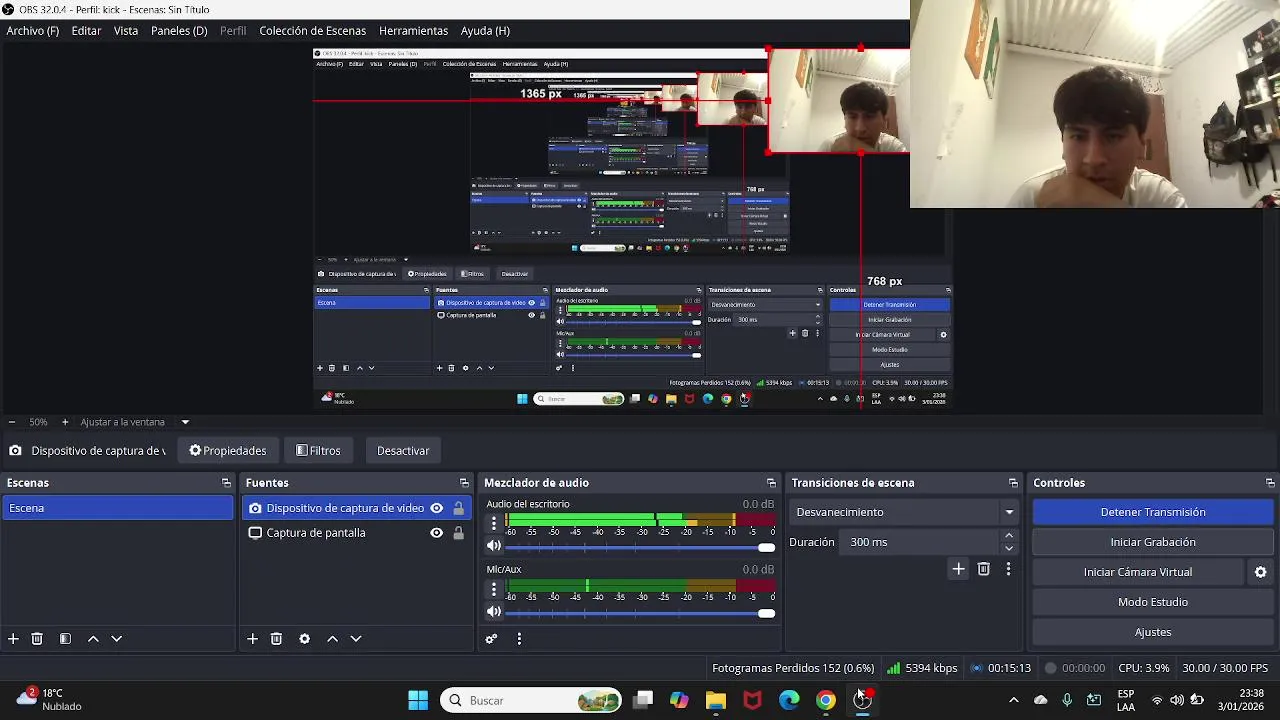Viewport: 1280px width, 720px height.
Task: Open Filtros for the selected source
Action: coord(319,451)
